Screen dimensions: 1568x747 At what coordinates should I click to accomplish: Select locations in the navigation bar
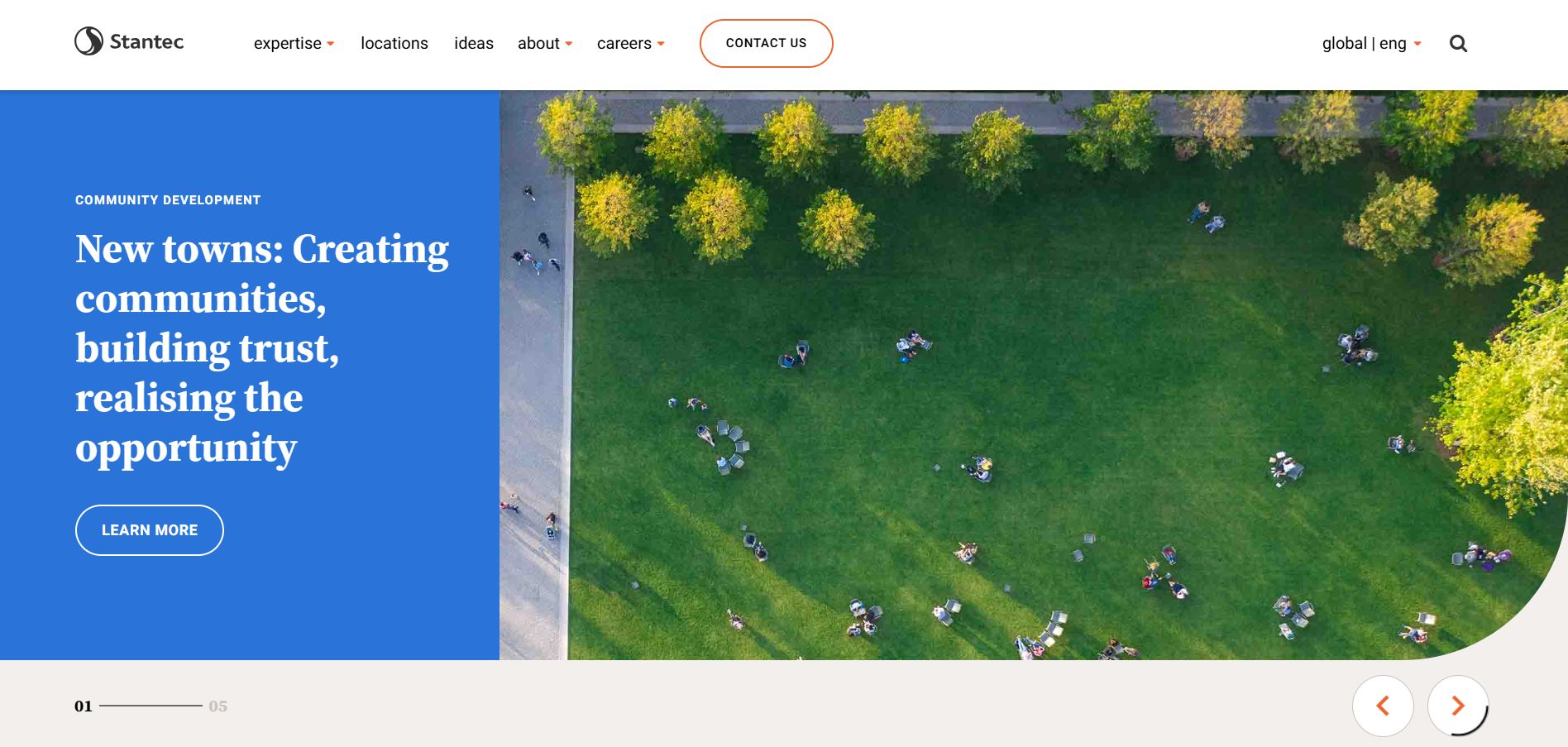pos(394,43)
